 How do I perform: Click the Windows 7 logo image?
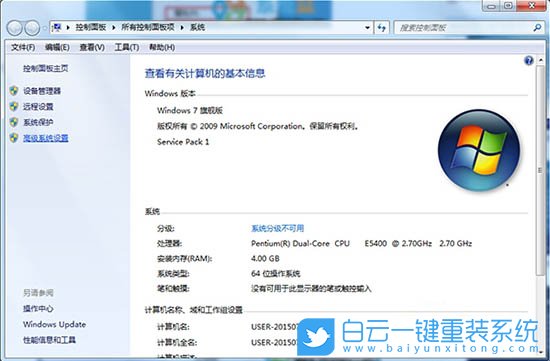pos(479,150)
